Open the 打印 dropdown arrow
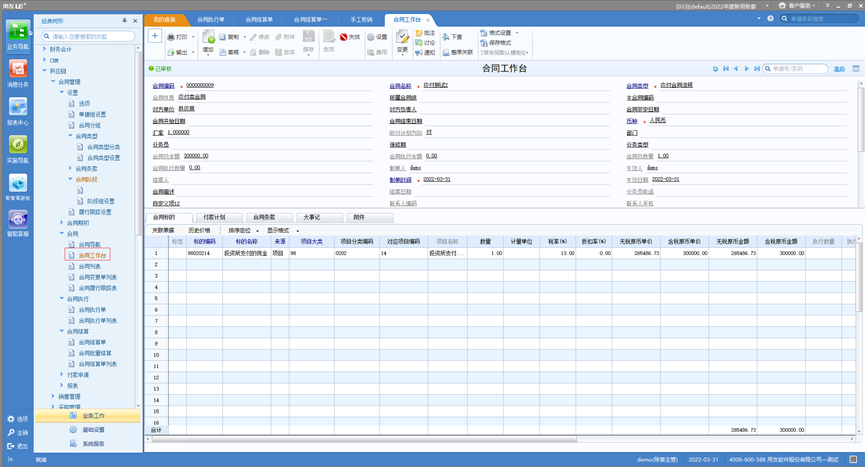This screenshot has width=865, height=467. (193, 37)
